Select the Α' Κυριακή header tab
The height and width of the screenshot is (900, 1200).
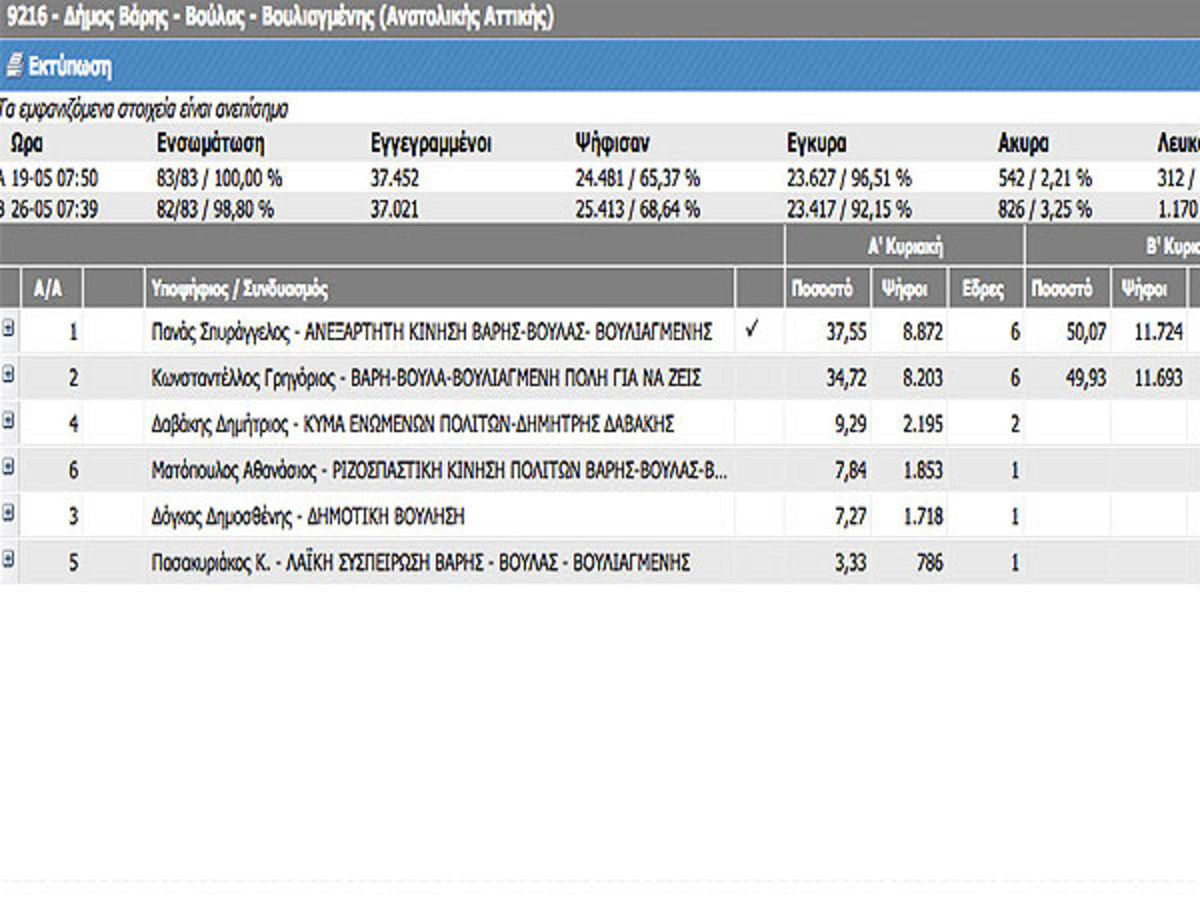(x=904, y=246)
